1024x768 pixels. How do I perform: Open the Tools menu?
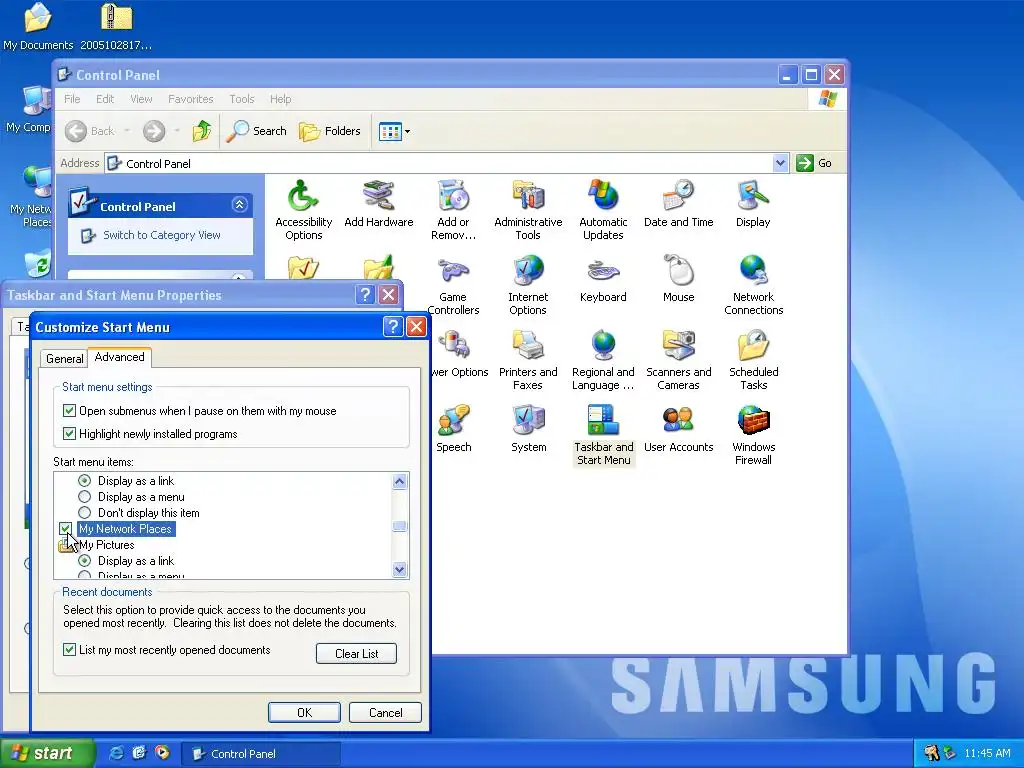(242, 99)
